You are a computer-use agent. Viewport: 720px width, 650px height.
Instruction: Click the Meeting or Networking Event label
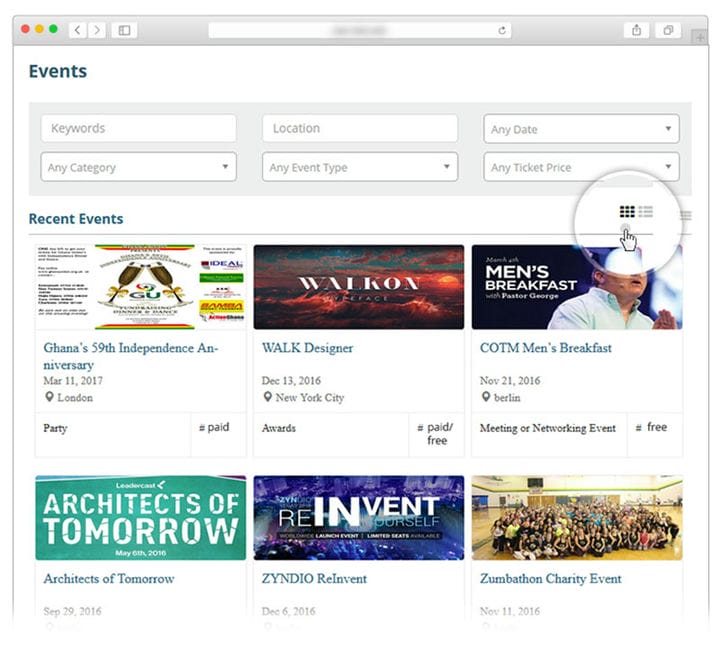click(x=547, y=428)
